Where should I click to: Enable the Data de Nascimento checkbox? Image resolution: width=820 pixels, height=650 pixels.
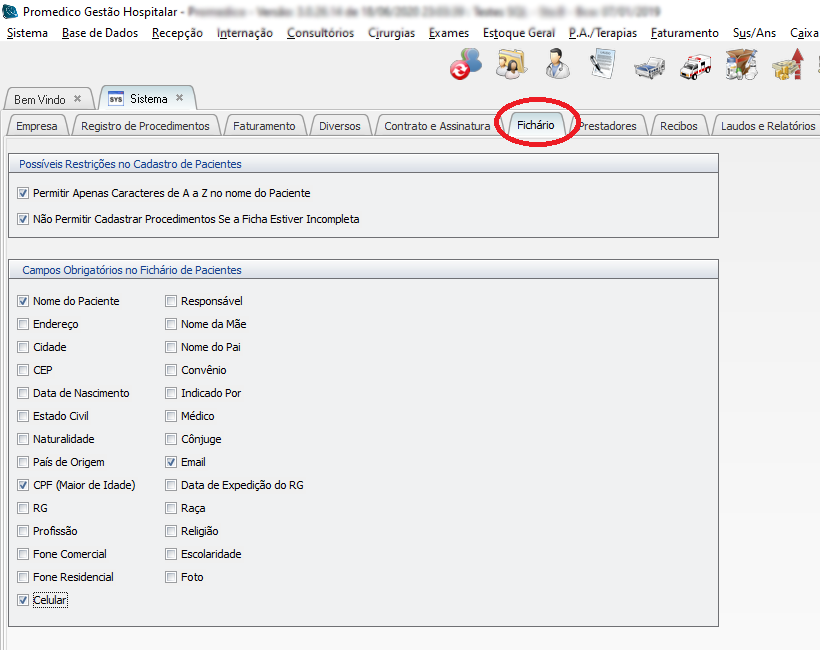pyautogui.click(x=23, y=393)
